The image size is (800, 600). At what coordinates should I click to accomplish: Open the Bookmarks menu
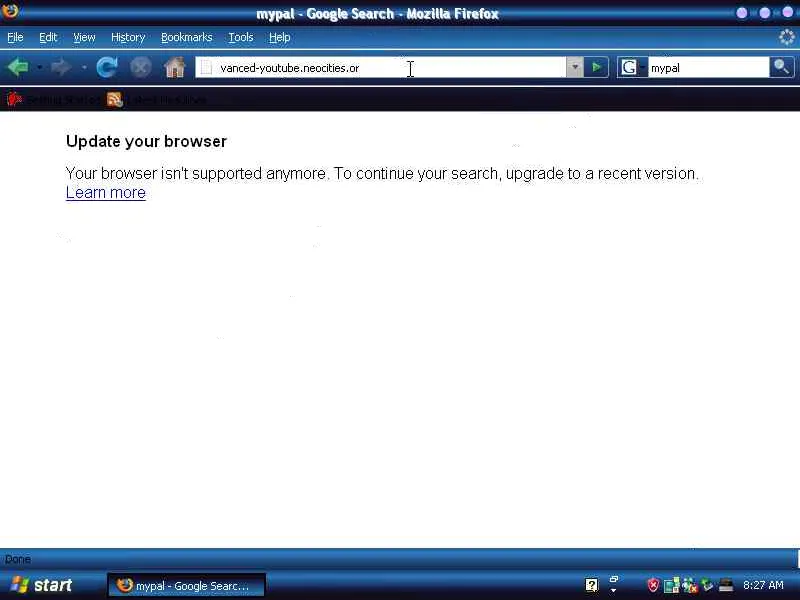tap(187, 37)
